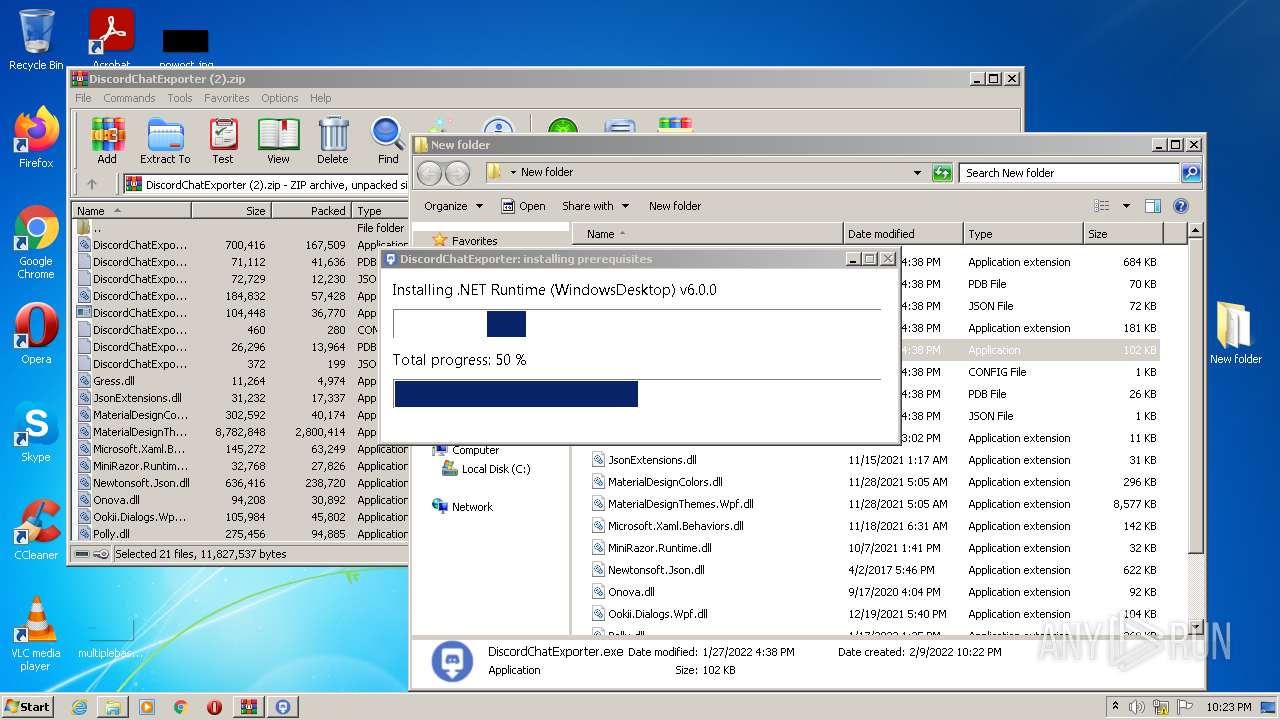Click the search magnifier in Explorer

tap(1190, 173)
